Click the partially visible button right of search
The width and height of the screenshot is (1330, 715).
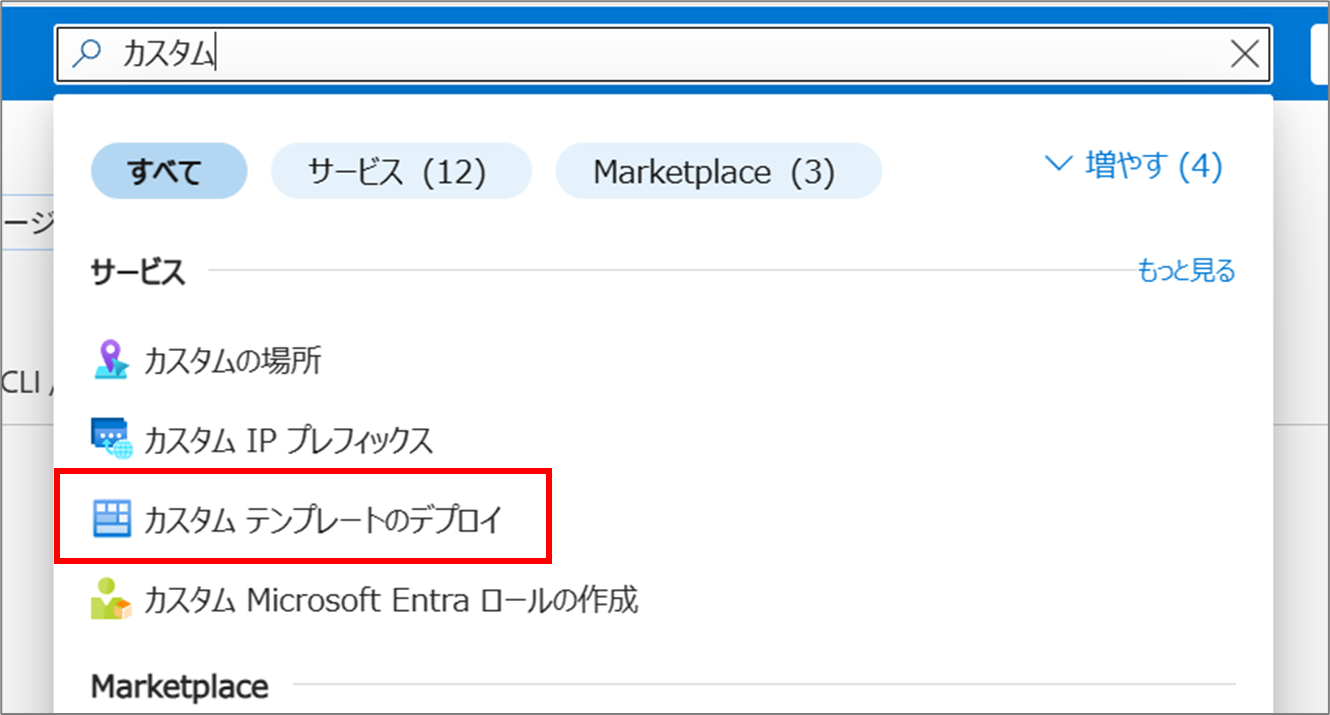coord(1319,54)
